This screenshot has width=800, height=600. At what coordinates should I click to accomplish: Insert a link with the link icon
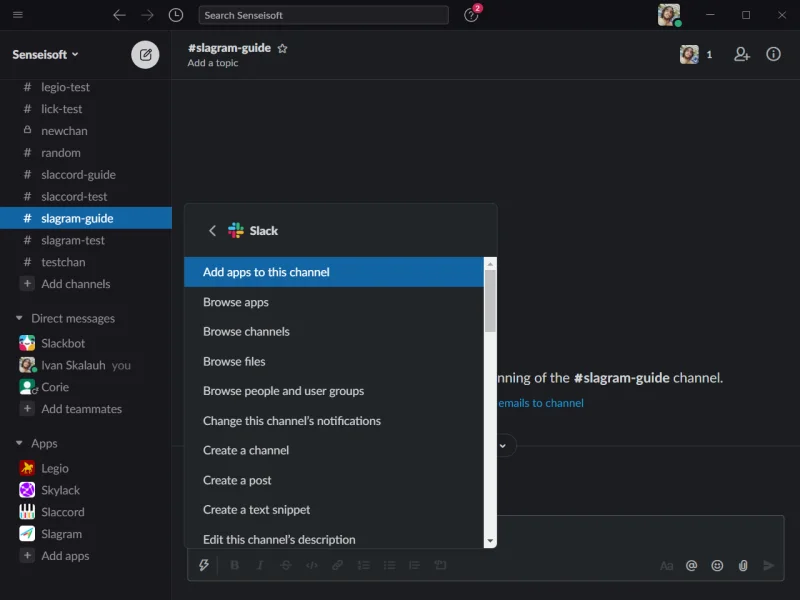[x=337, y=565]
